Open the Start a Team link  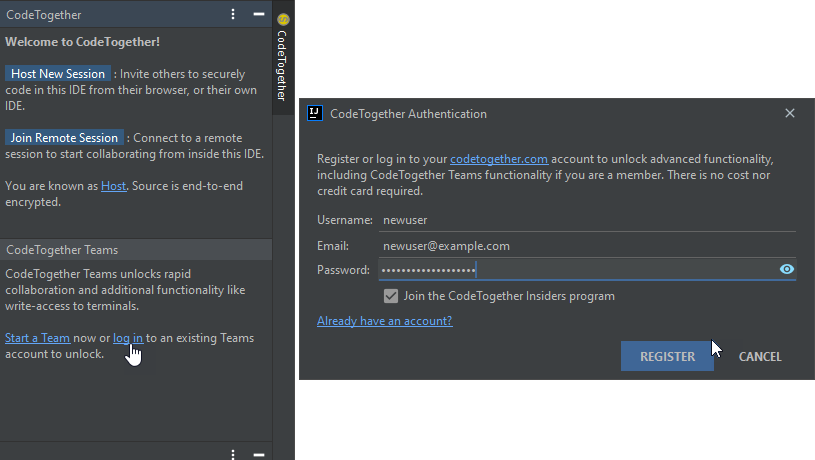(x=37, y=338)
